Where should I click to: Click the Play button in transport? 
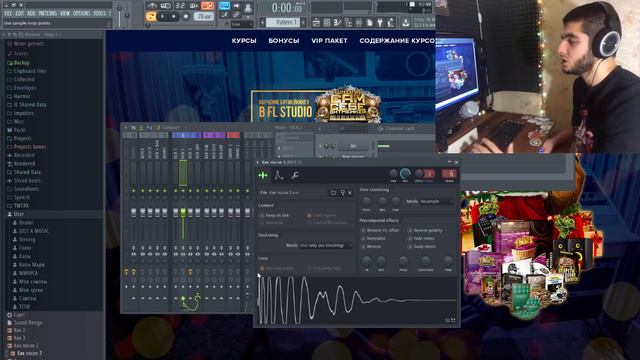[163, 17]
